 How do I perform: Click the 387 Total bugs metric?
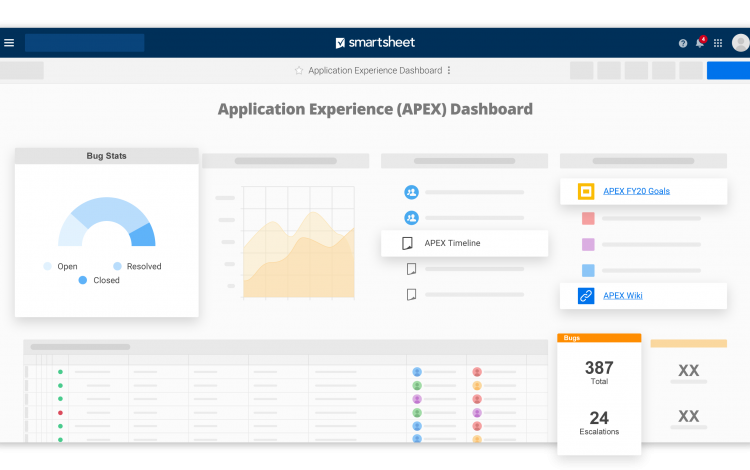599,372
